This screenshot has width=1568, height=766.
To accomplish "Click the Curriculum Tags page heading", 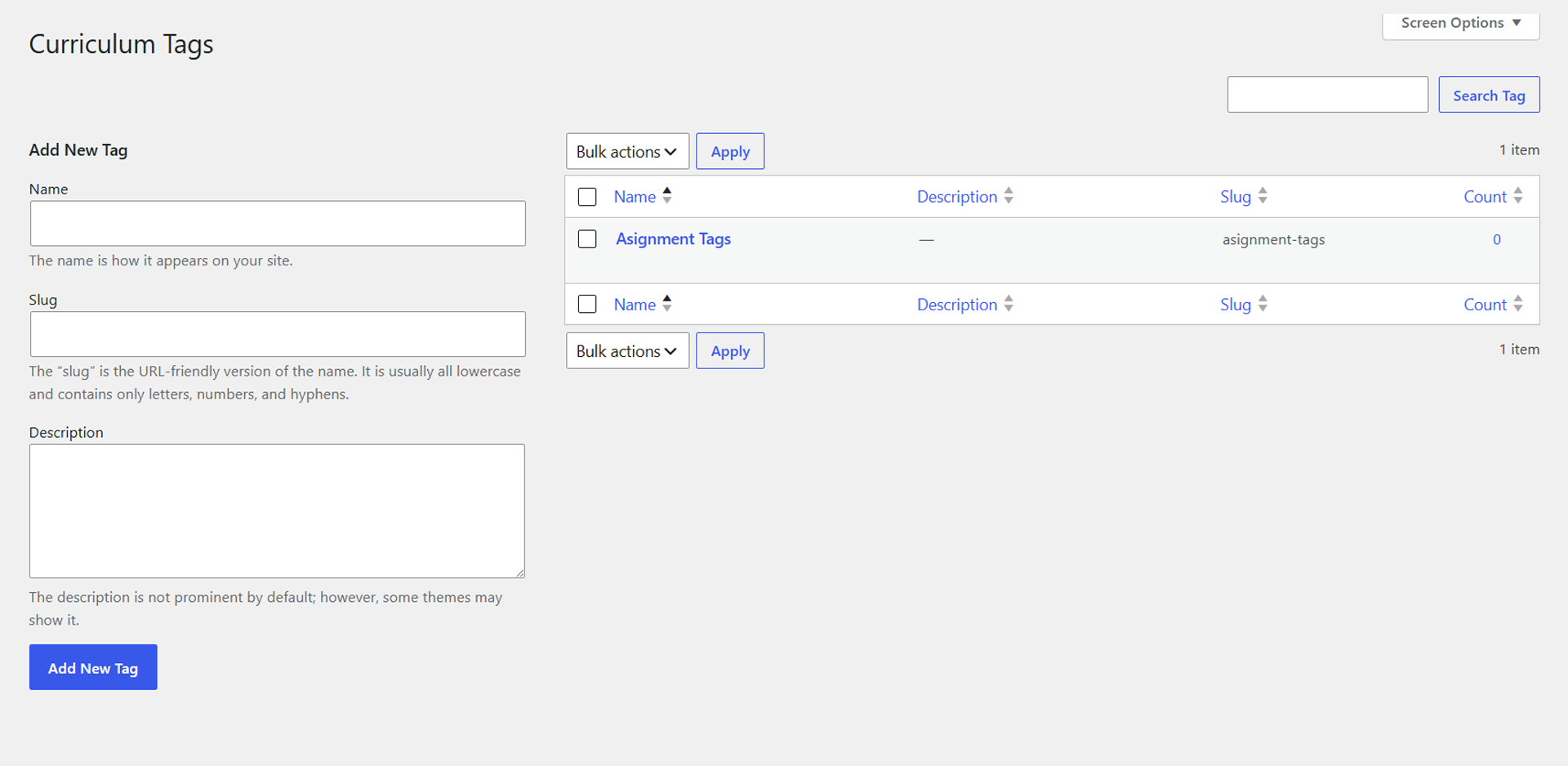I will click(x=121, y=44).
